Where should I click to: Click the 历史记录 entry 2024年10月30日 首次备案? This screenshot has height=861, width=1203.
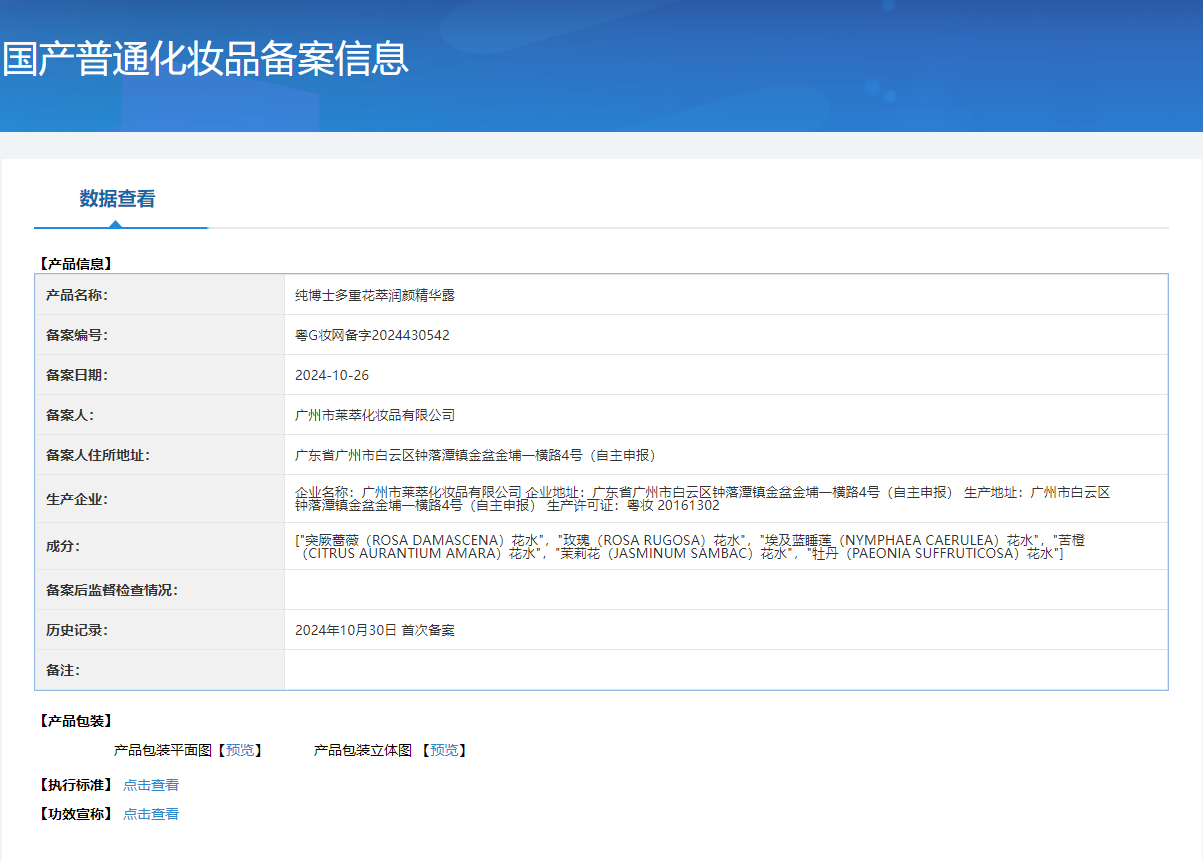375,630
